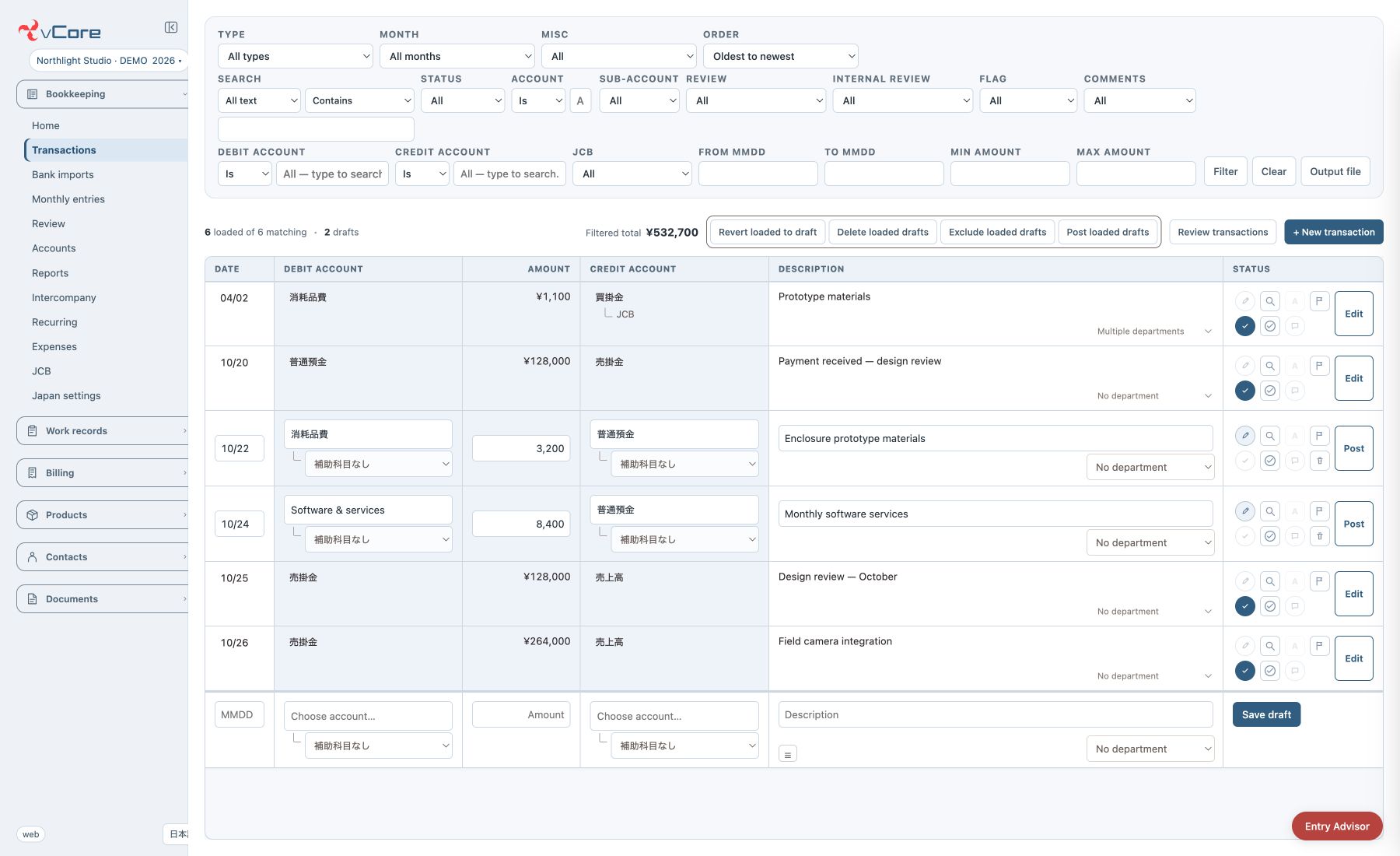Open comment bubble on Field camera integration row
The image size is (1400, 856).
pos(1294,671)
